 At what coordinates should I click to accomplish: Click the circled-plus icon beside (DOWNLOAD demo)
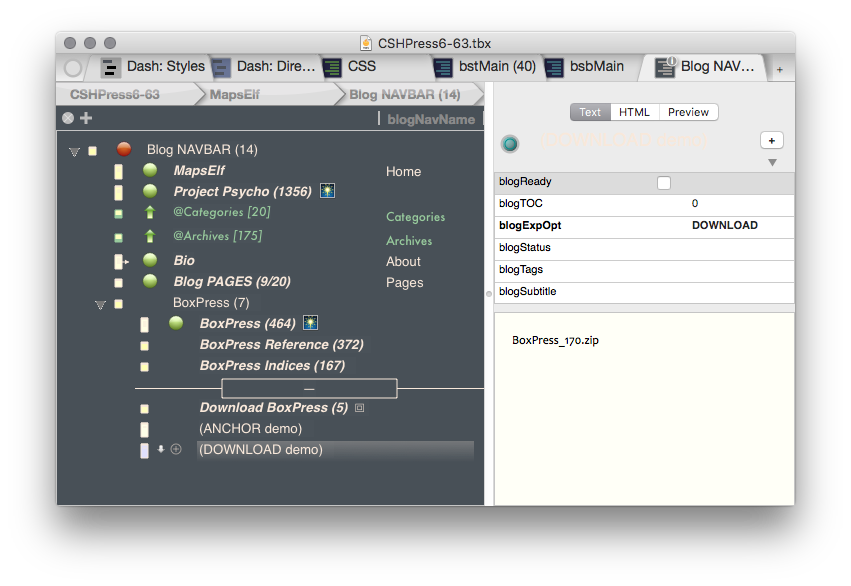coord(176,449)
